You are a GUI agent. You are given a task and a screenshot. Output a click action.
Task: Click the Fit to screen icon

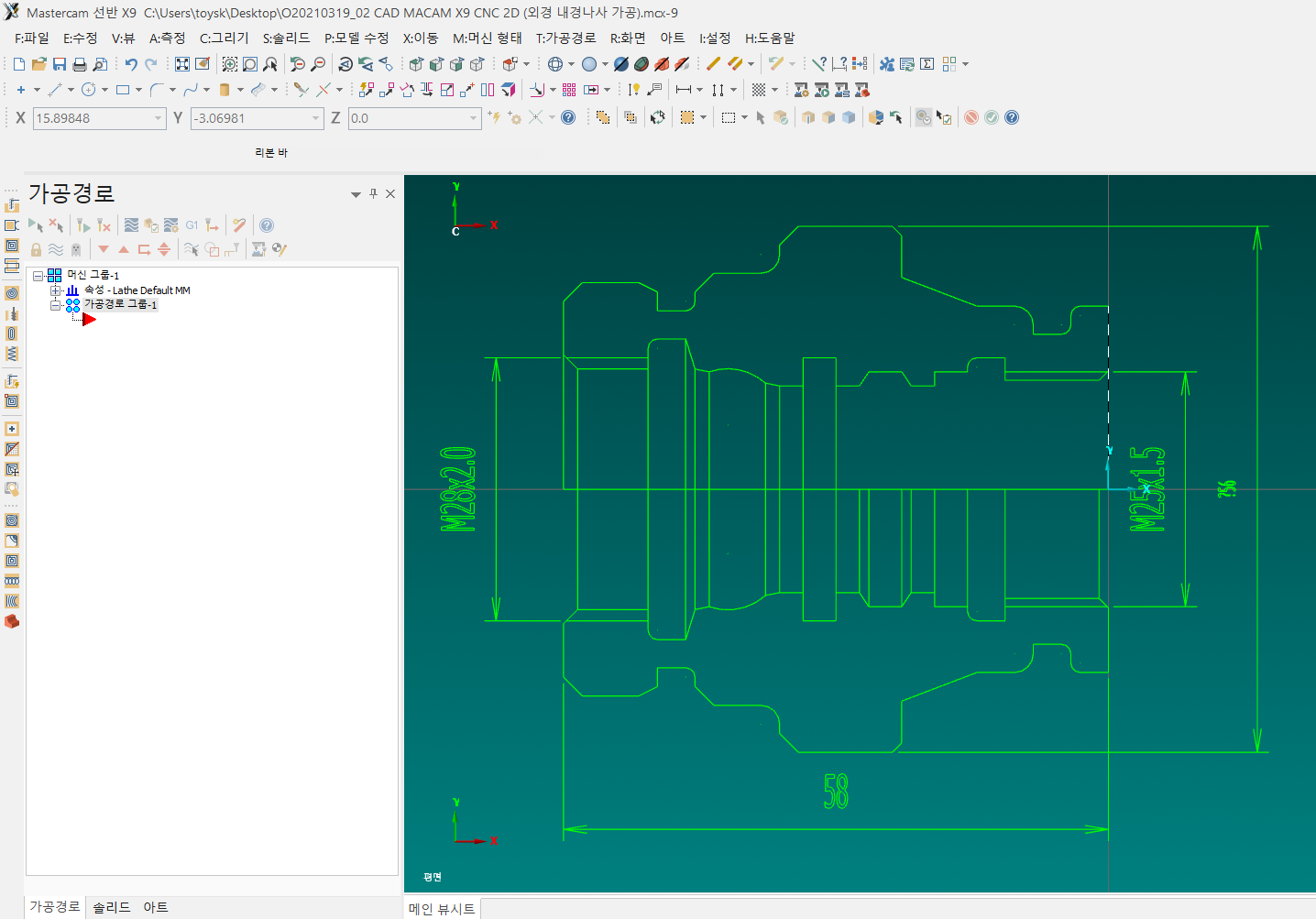click(182, 64)
